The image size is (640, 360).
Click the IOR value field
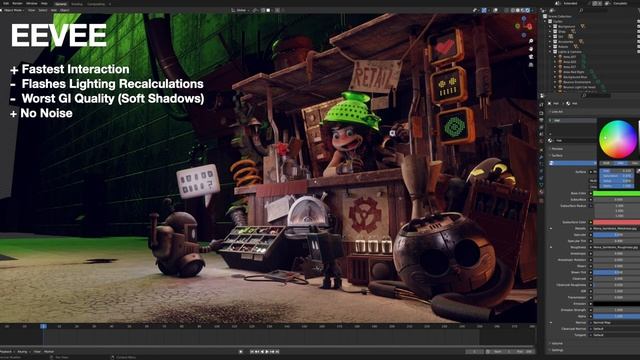[616, 291]
